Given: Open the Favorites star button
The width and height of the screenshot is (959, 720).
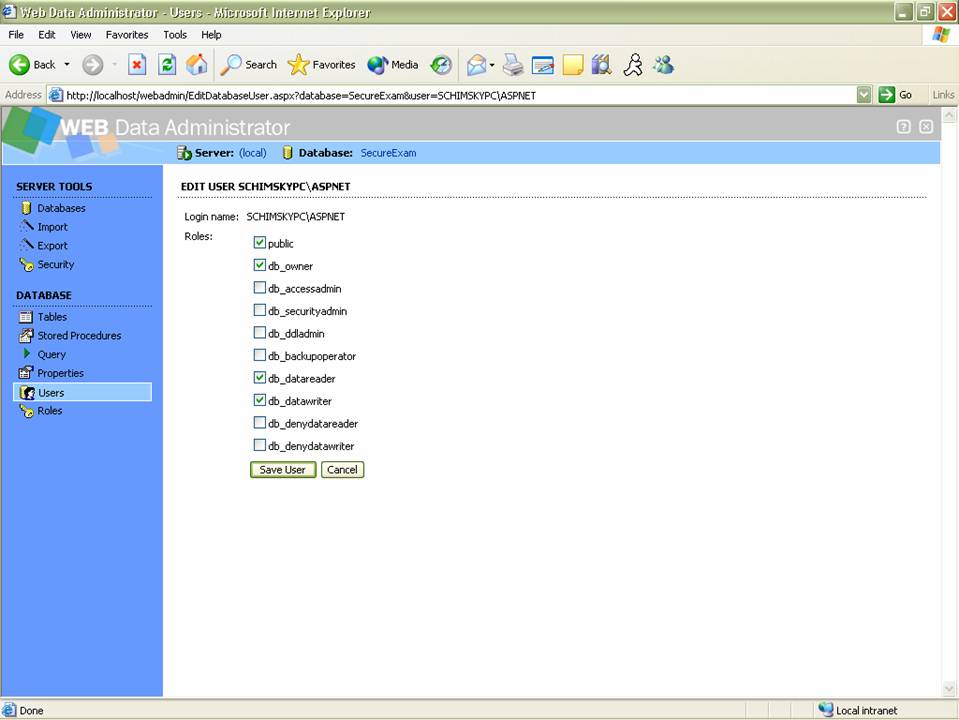Looking at the screenshot, I should [321, 64].
